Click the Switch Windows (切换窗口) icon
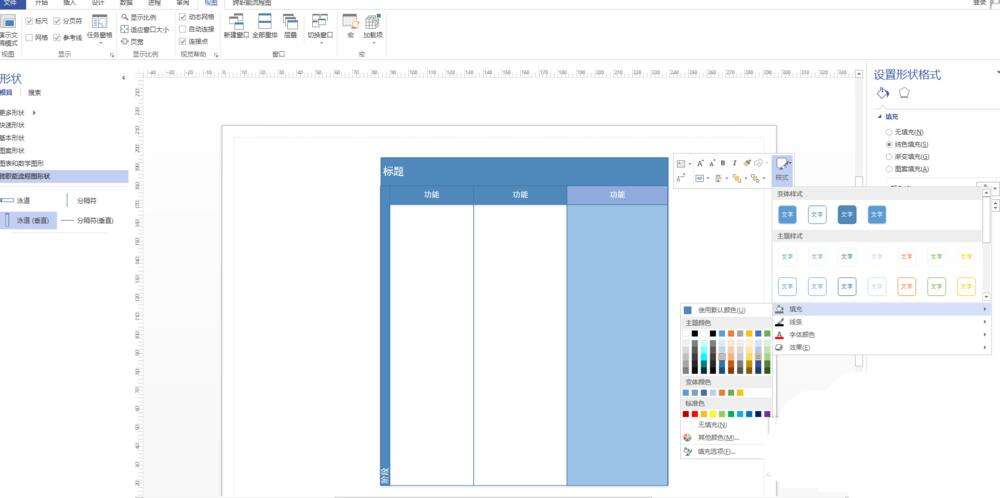Screen dimensions: 1000x498 pyautogui.click(x=320, y=22)
